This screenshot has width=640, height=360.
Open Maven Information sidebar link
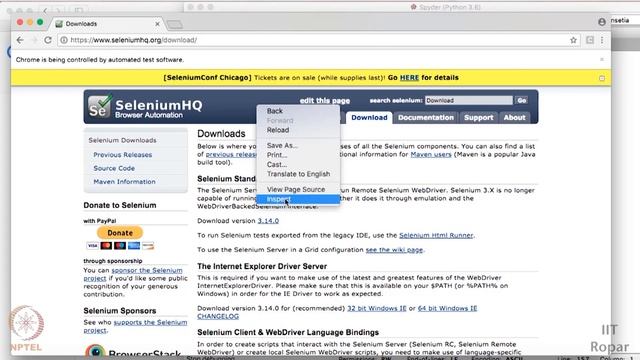pos(124,182)
